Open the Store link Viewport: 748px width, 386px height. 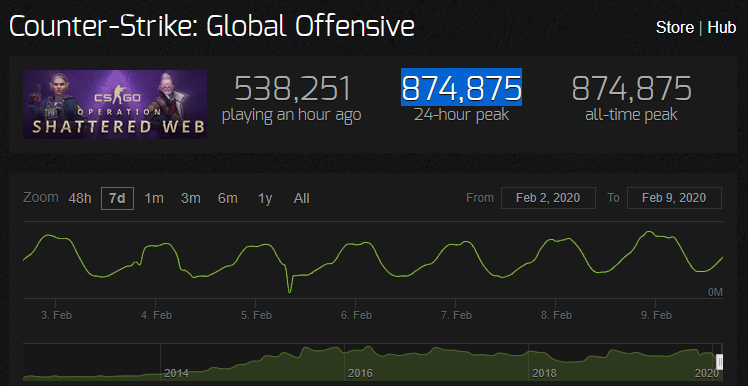pos(675,27)
